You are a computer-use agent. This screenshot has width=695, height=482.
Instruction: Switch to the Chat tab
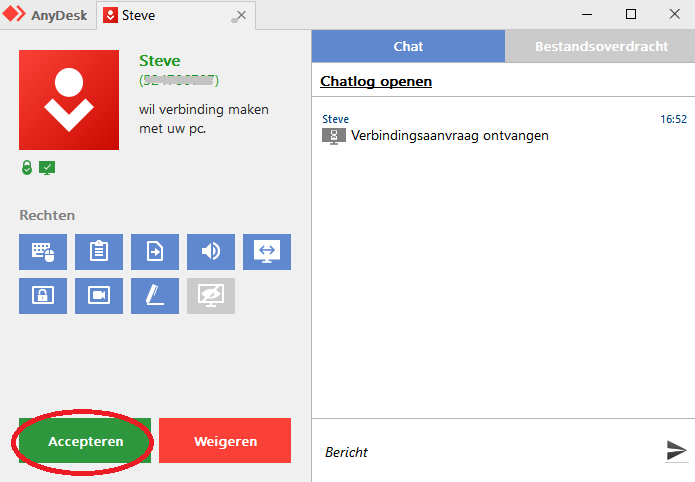408,46
